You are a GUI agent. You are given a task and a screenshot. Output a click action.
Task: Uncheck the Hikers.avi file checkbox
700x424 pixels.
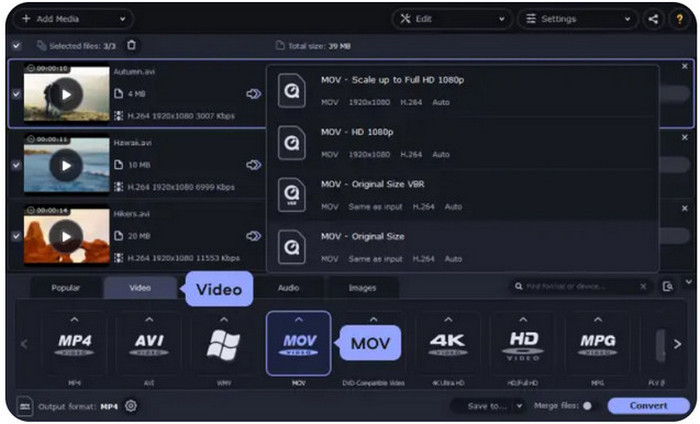(x=17, y=236)
